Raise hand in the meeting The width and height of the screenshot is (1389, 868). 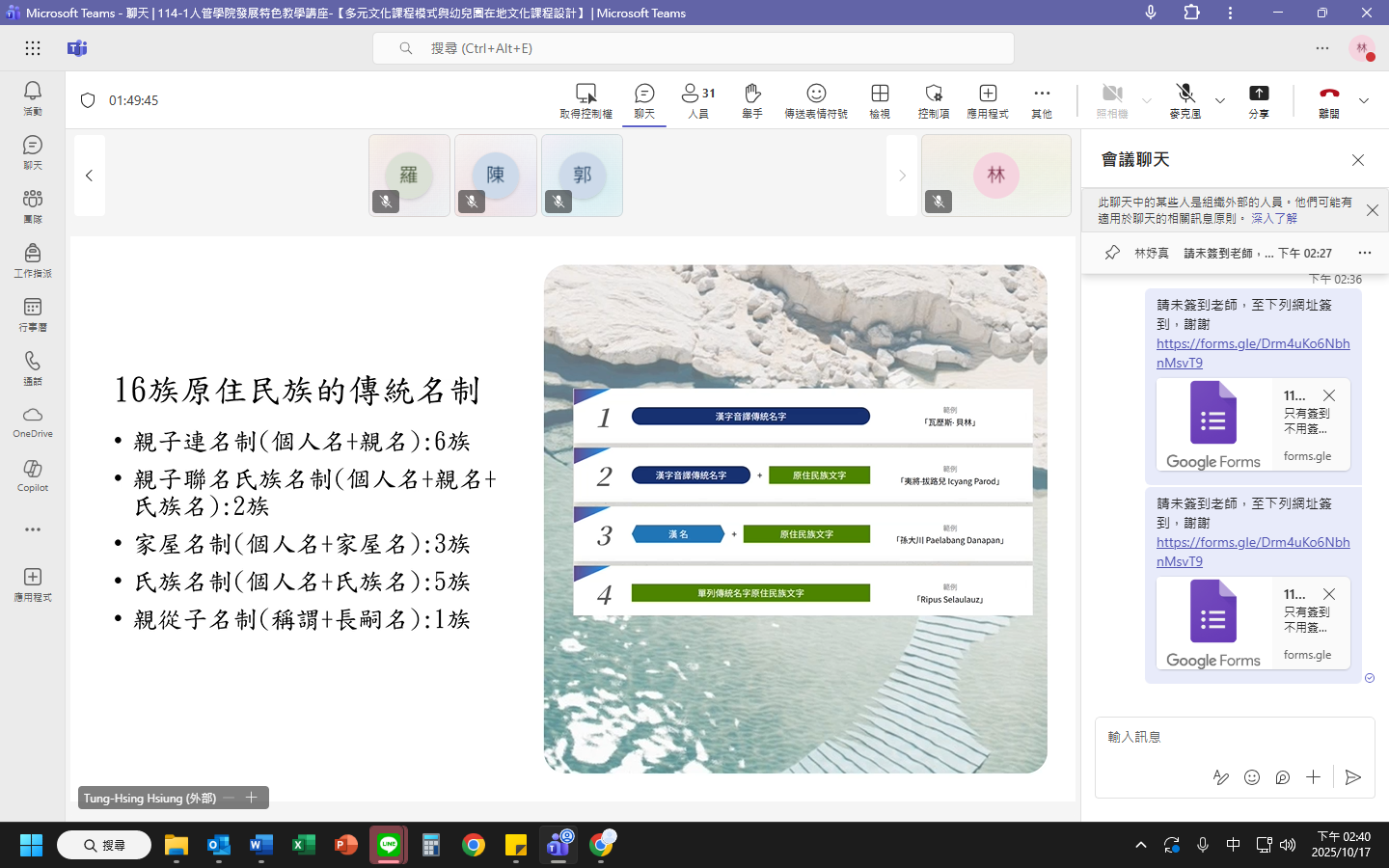[752, 100]
